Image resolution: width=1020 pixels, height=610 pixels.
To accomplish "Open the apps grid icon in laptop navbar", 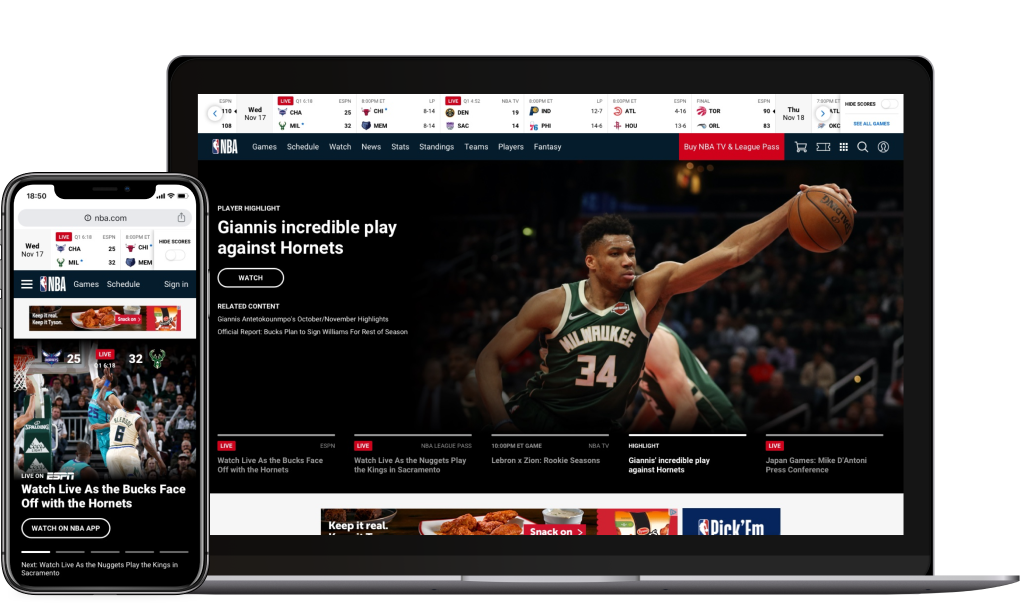I will pos(844,147).
